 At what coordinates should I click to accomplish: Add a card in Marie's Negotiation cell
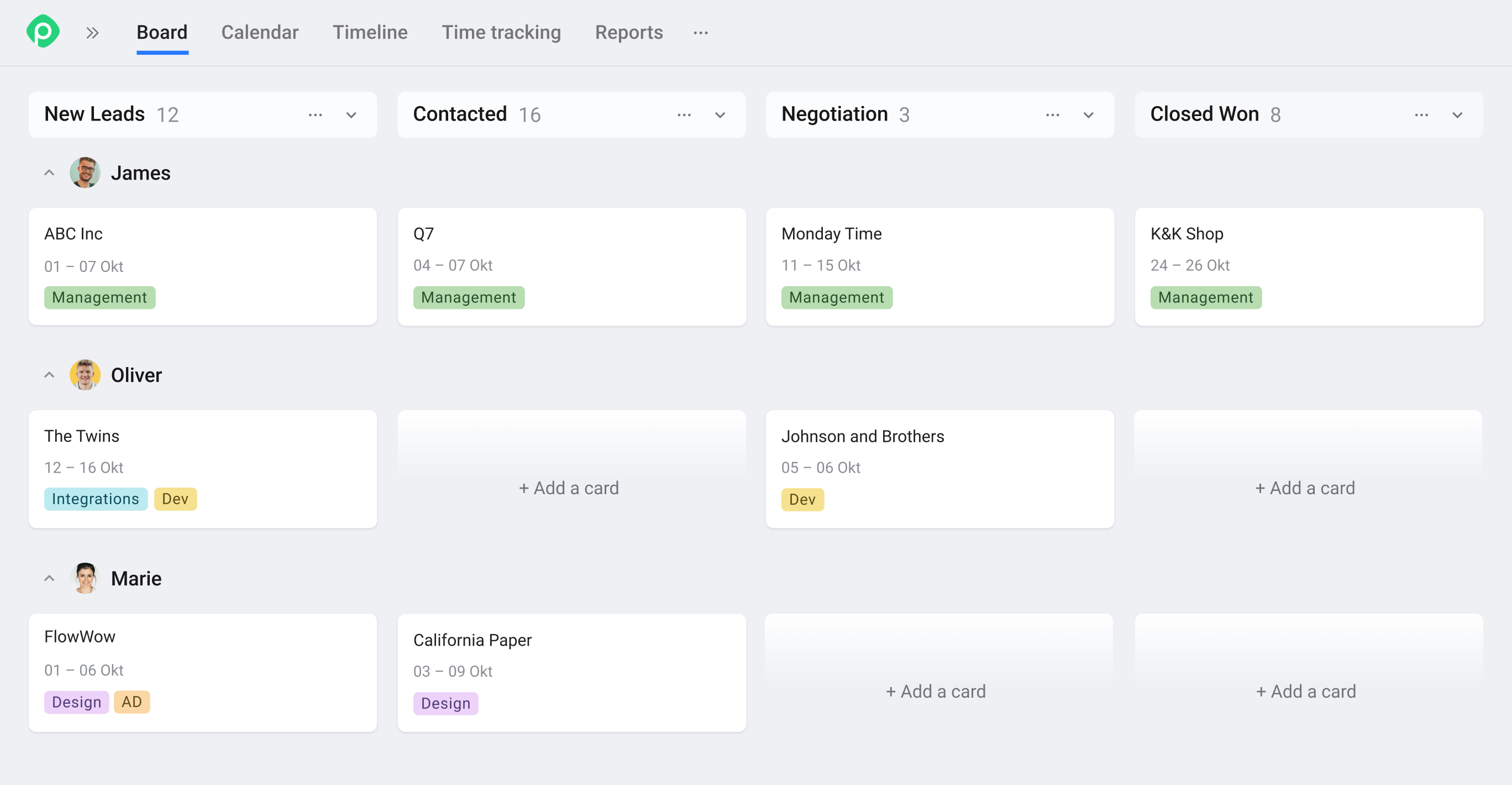click(936, 691)
